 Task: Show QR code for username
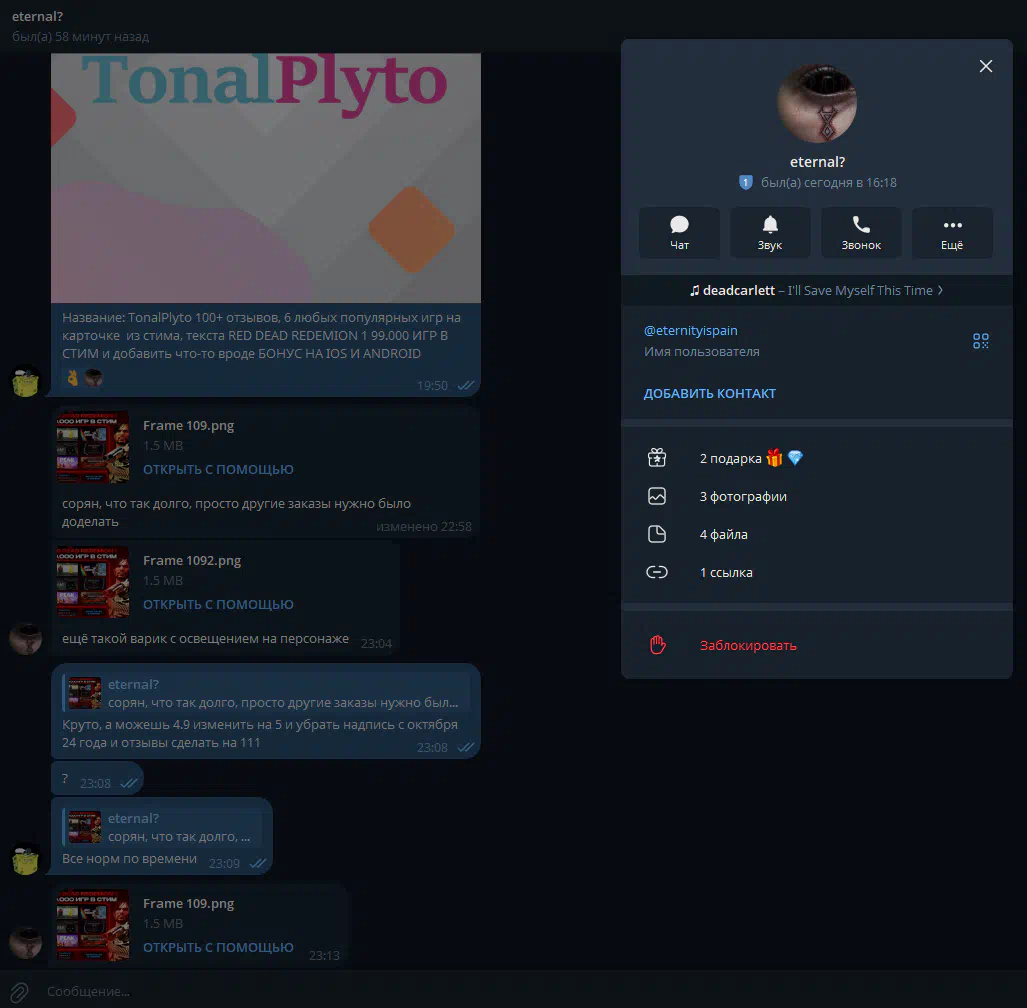980,341
